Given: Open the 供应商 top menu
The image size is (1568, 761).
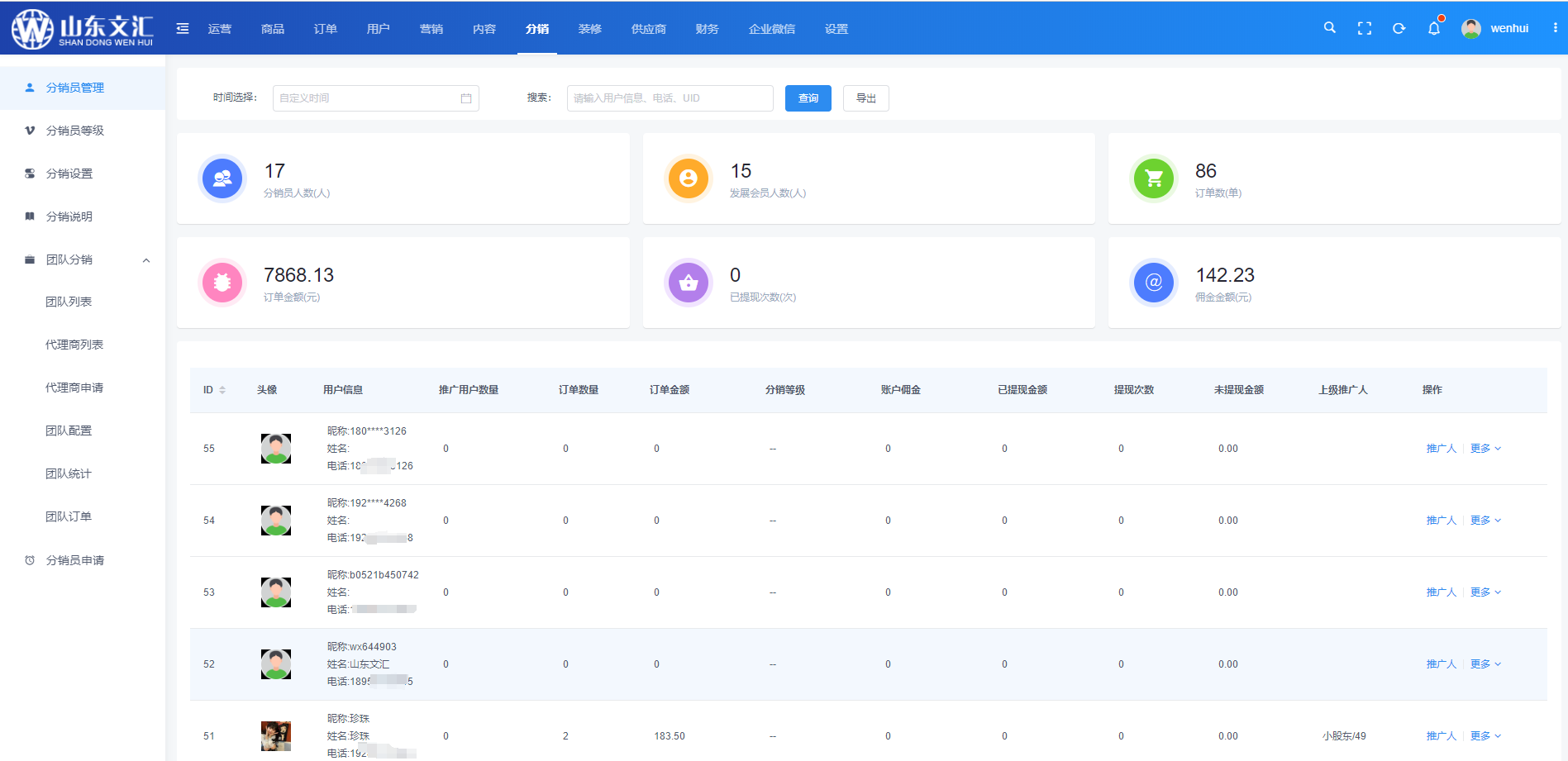Looking at the screenshot, I should (x=649, y=29).
